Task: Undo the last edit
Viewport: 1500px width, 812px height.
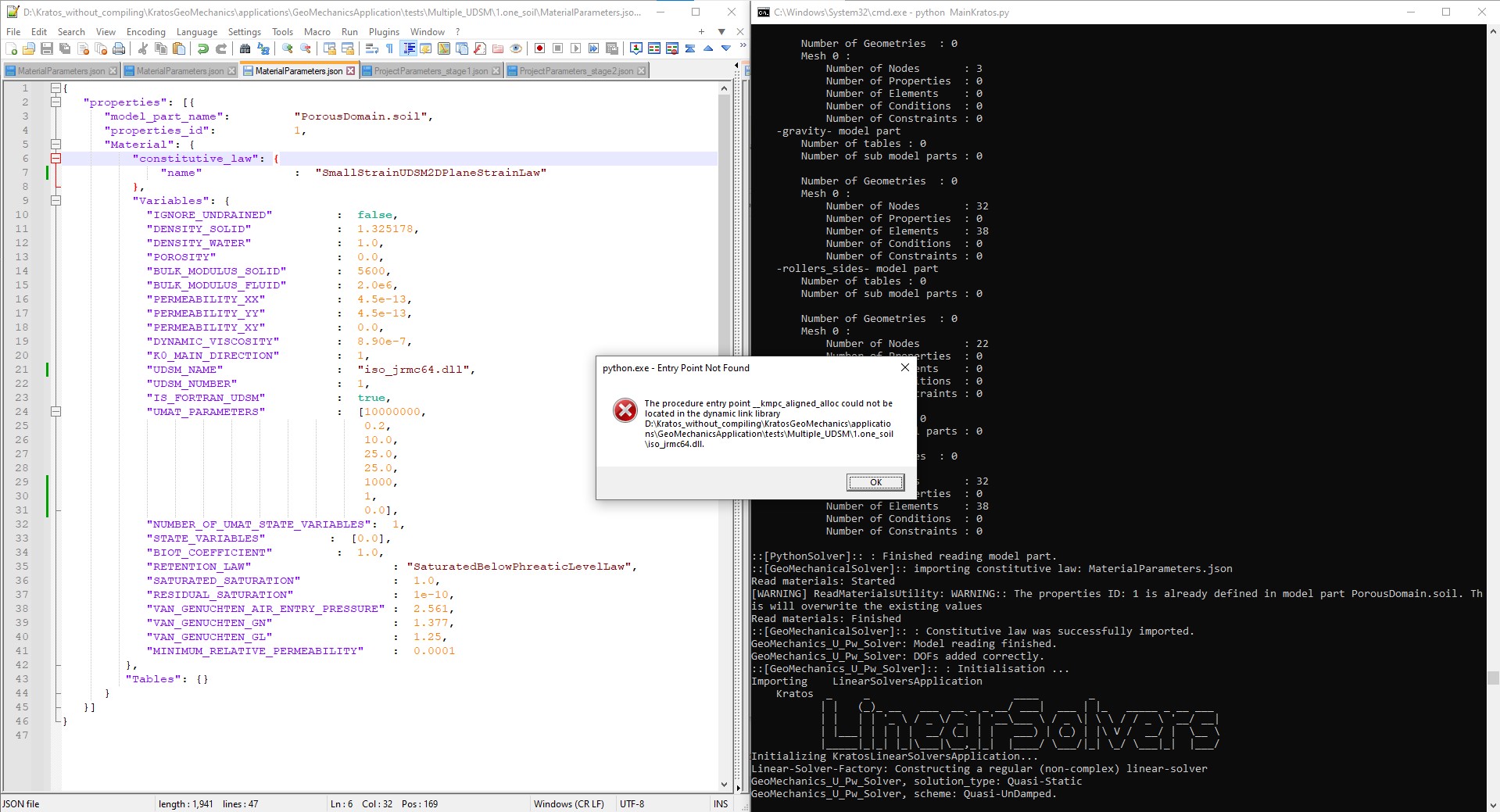Action: [x=202, y=48]
